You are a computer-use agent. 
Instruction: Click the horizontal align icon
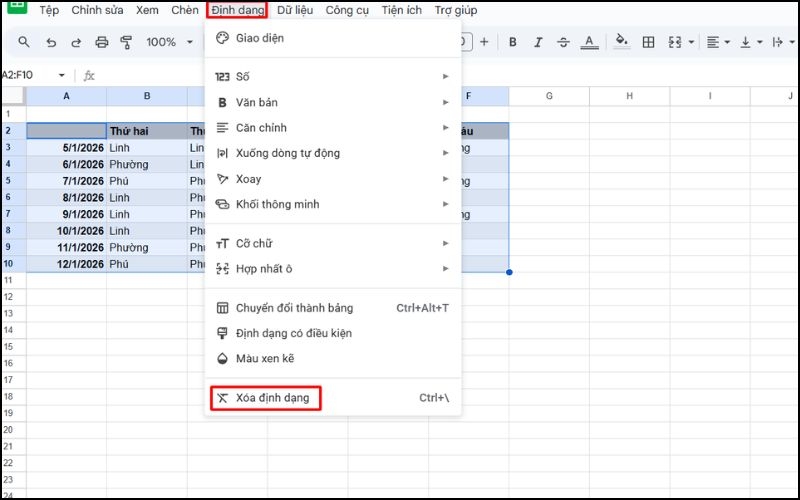pos(713,42)
